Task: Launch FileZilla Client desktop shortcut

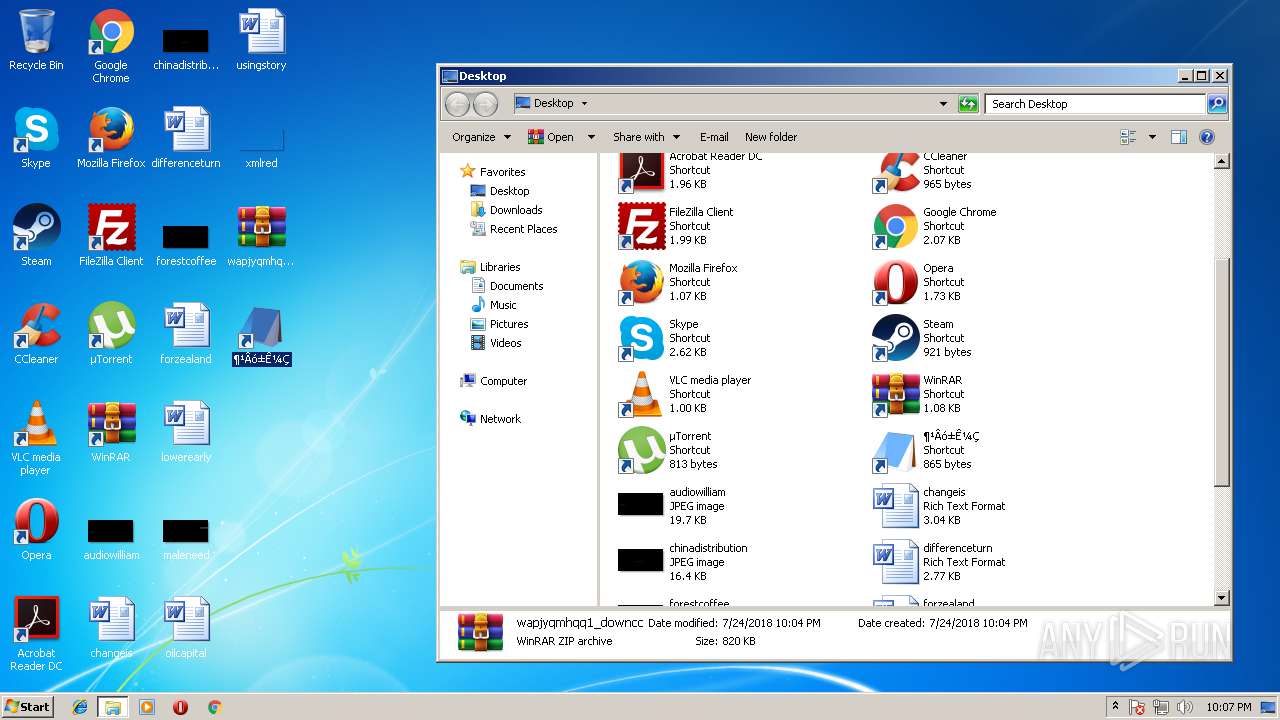Action: coord(111,236)
